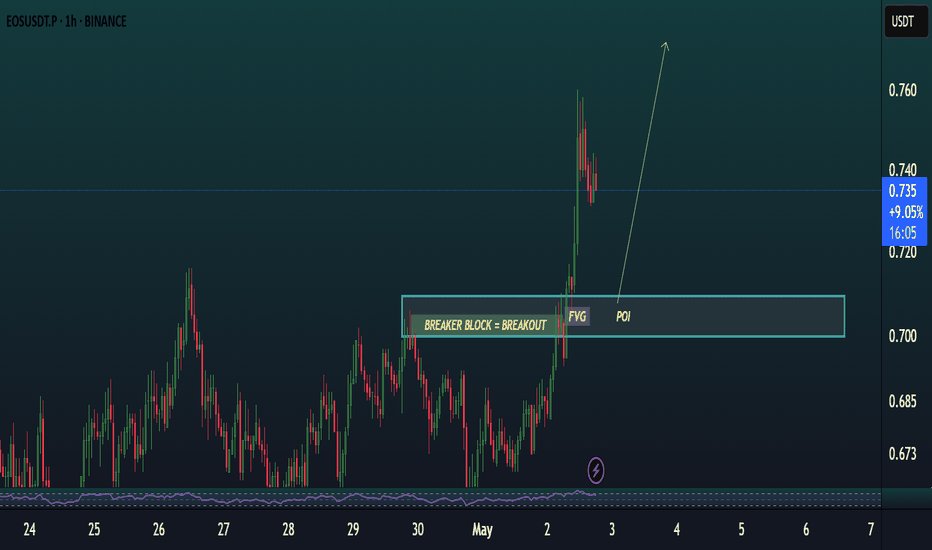
Task: Open the USDT currency selector
Action: pyautogui.click(x=905, y=22)
